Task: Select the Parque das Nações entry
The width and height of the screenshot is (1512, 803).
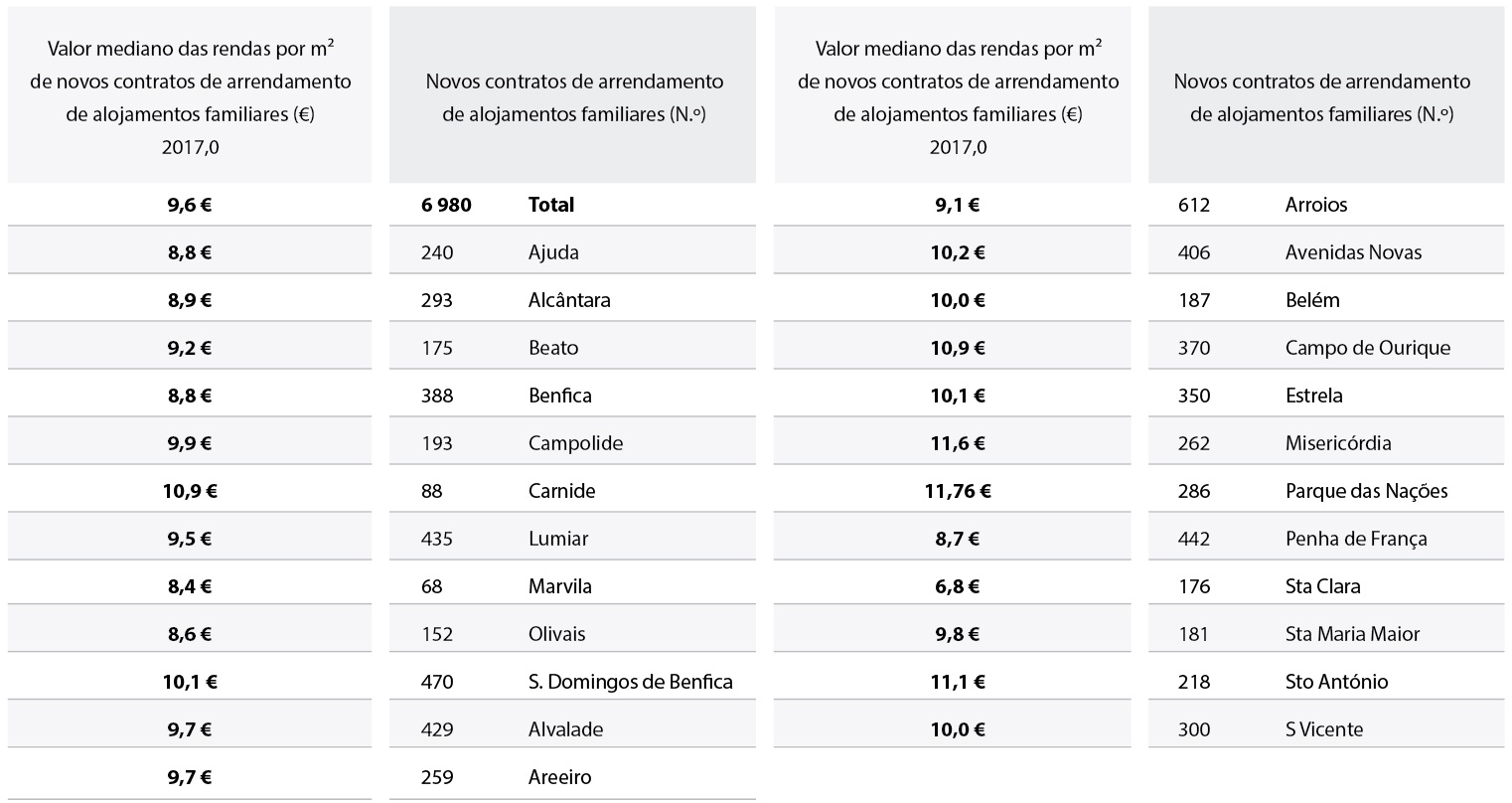Action: pos(1366,491)
